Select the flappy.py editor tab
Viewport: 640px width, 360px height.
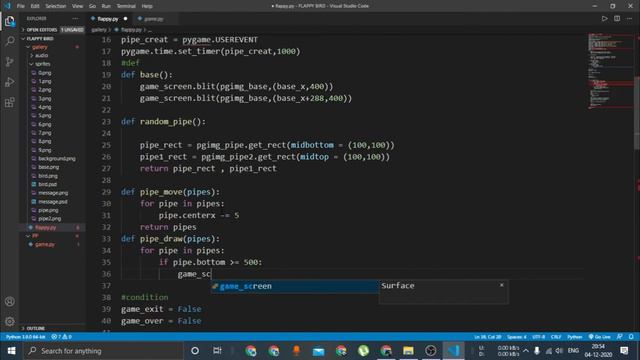109,19
